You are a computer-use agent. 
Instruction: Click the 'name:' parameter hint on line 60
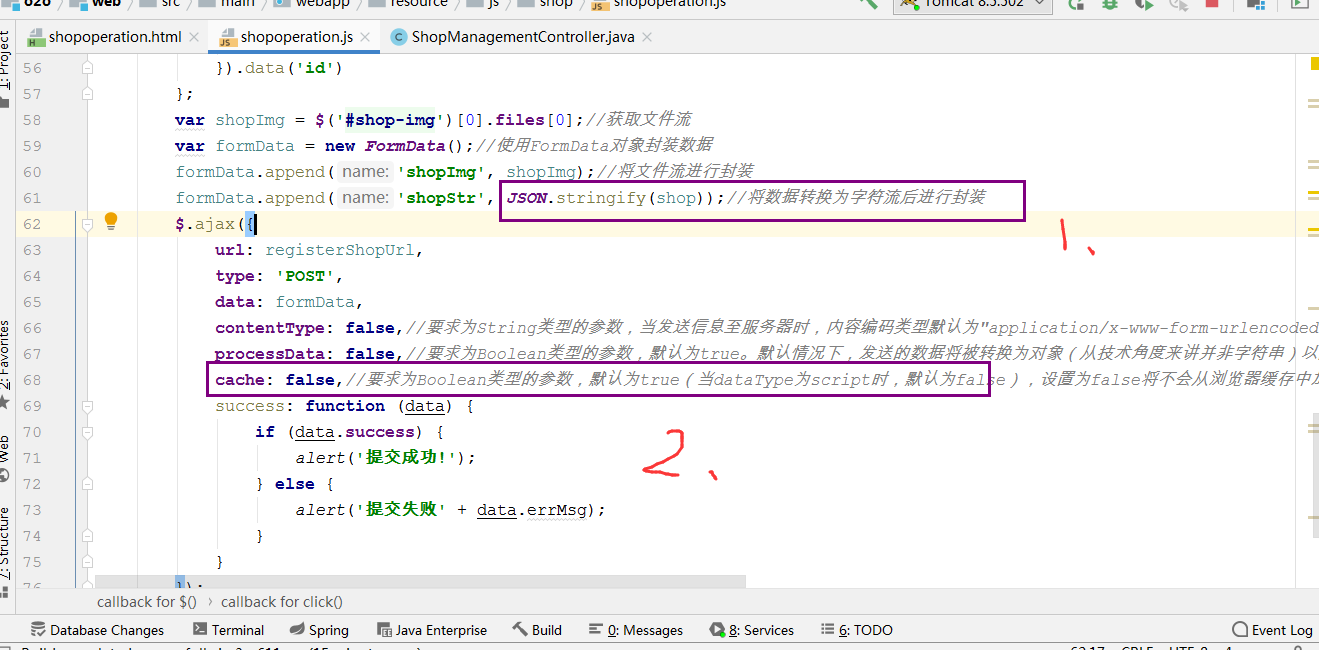365,172
